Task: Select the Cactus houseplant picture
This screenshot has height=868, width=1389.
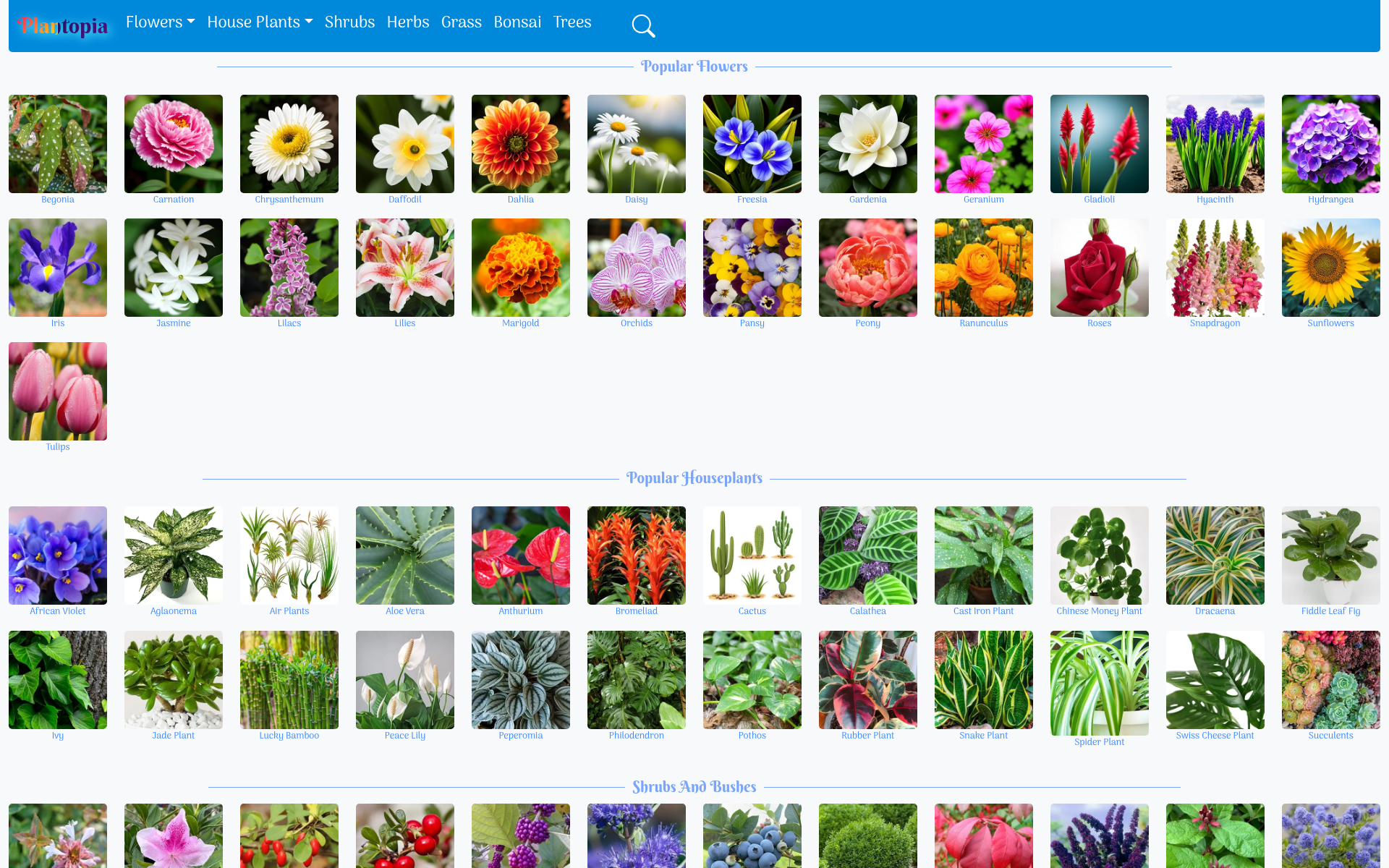Action: click(x=752, y=556)
